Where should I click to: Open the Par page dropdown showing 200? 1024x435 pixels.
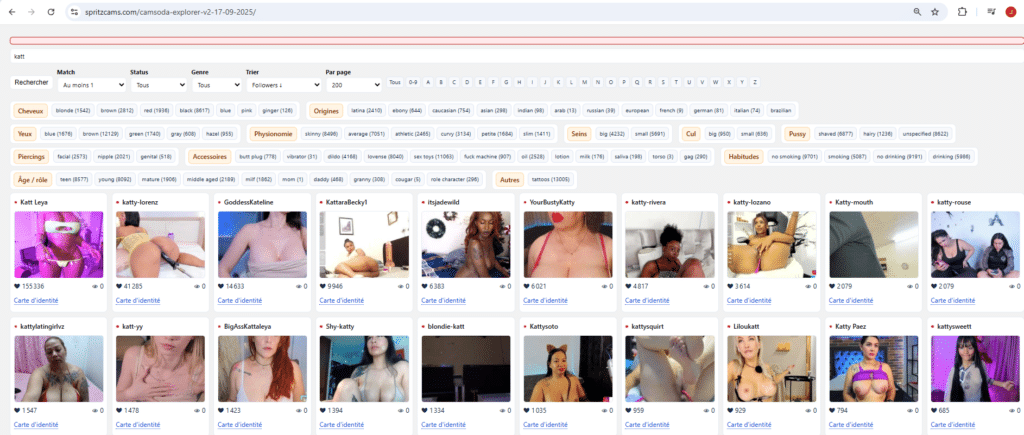coord(353,85)
